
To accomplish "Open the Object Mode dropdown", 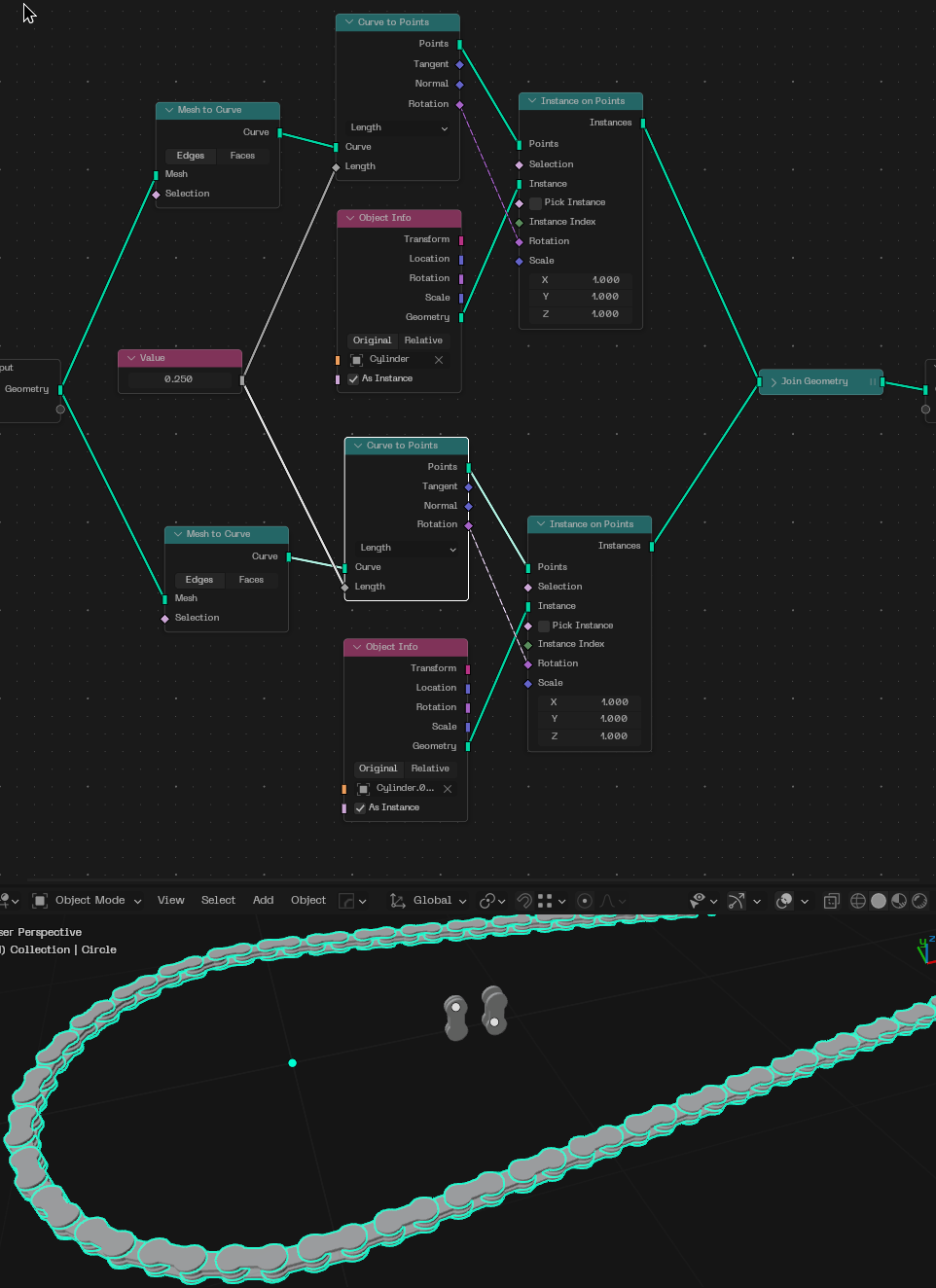I will point(88,901).
